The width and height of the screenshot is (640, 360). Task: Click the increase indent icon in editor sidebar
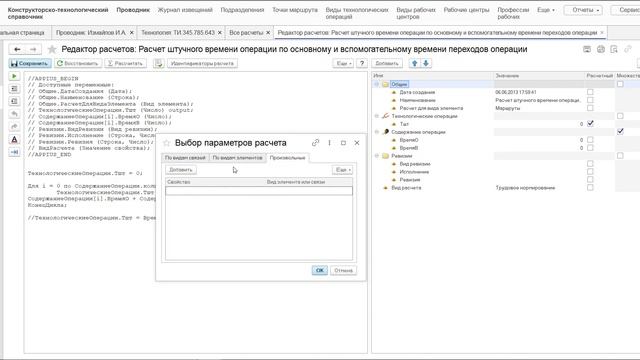click(x=14, y=89)
